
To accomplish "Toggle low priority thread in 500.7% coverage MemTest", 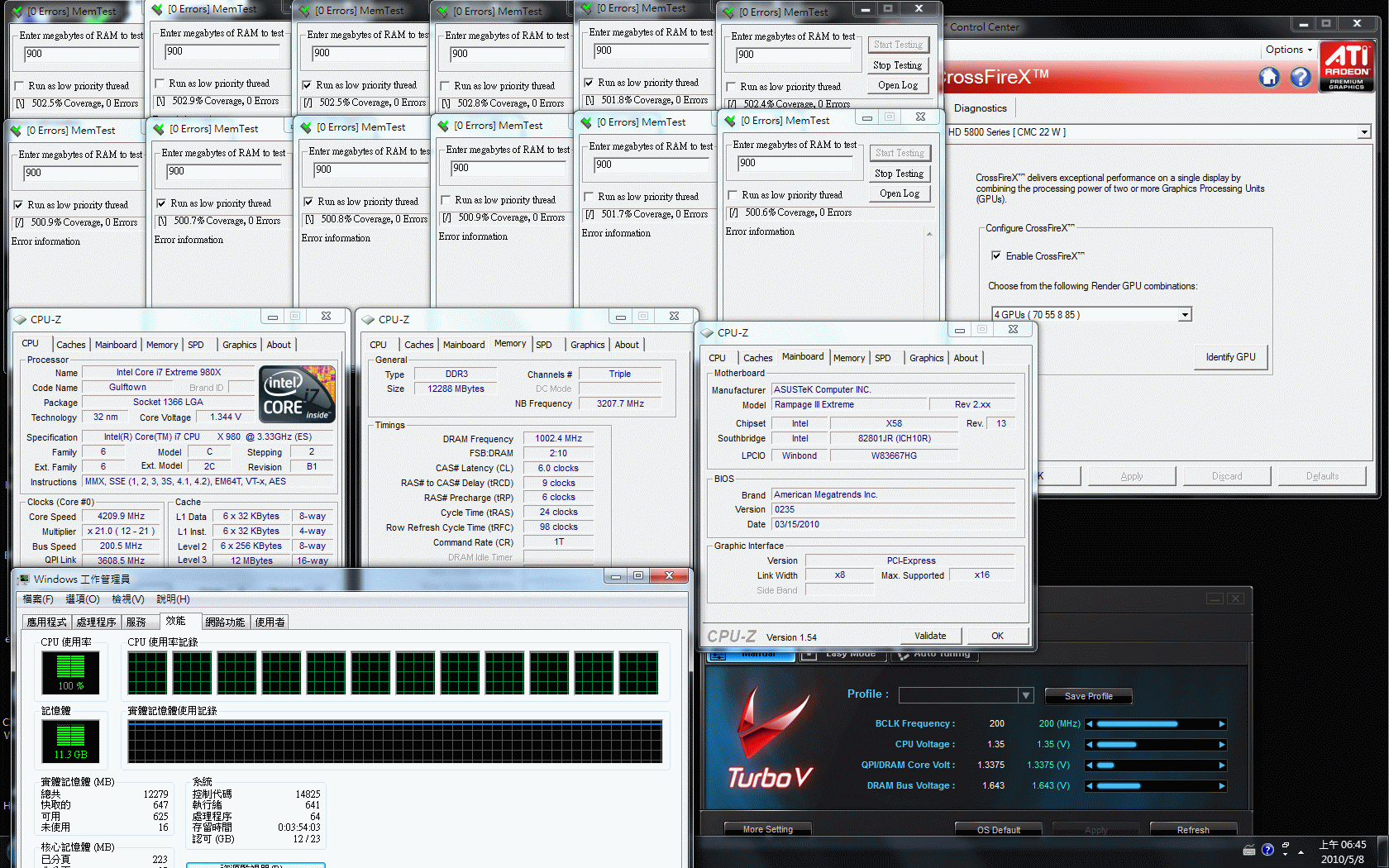I will tap(162, 203).
